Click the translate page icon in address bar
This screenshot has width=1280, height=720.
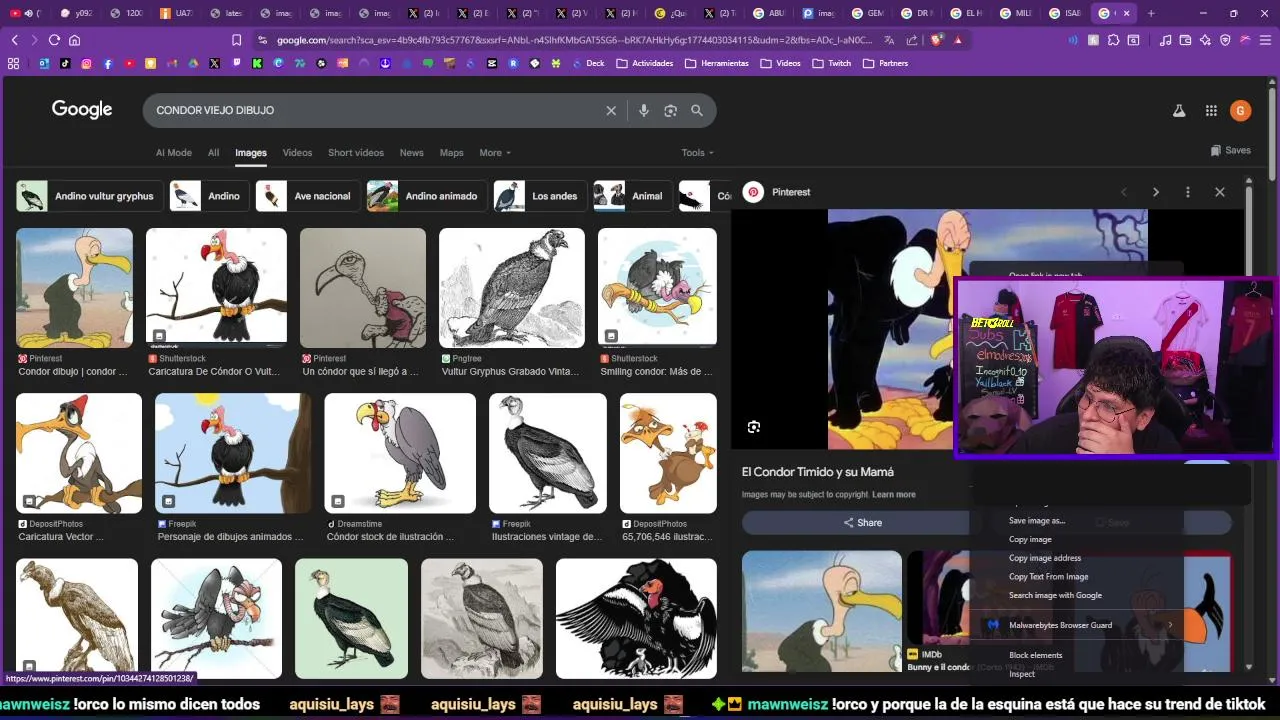(889, 40)
